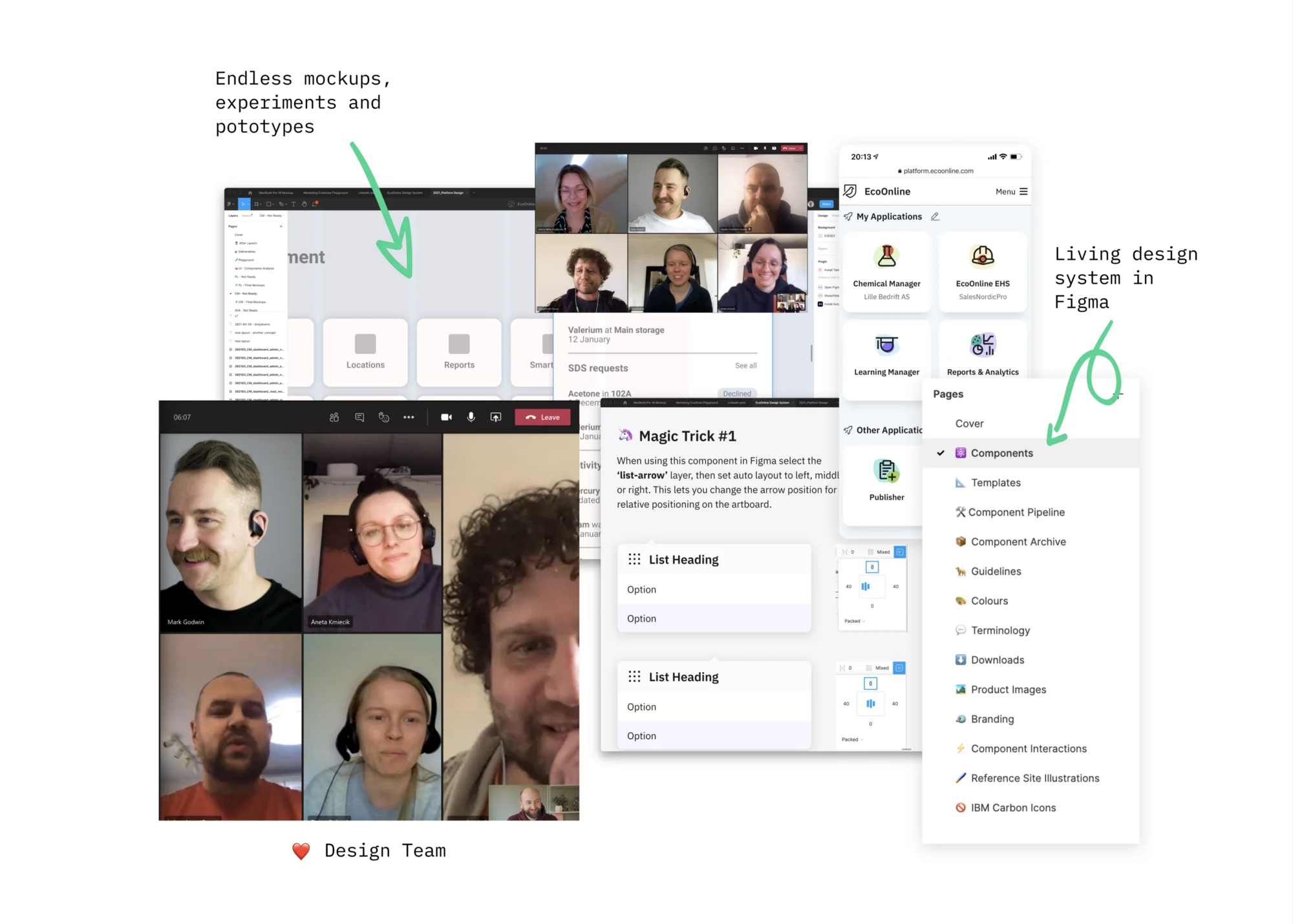Toggle the camera in Teams call
This screenshot has height=924, width=1293.
[x=446, y=417]
